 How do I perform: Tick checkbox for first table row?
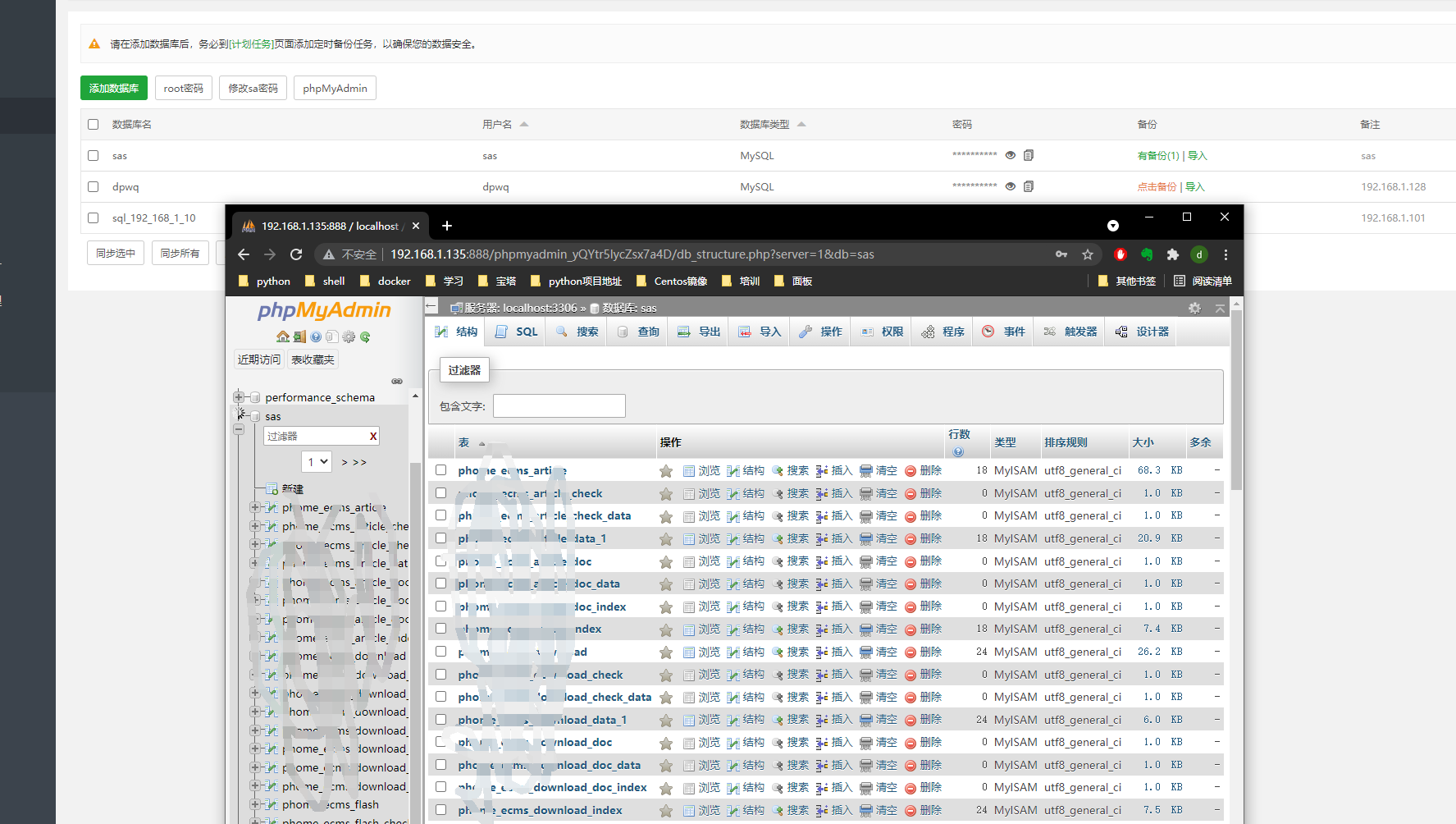tap(440, 470)
